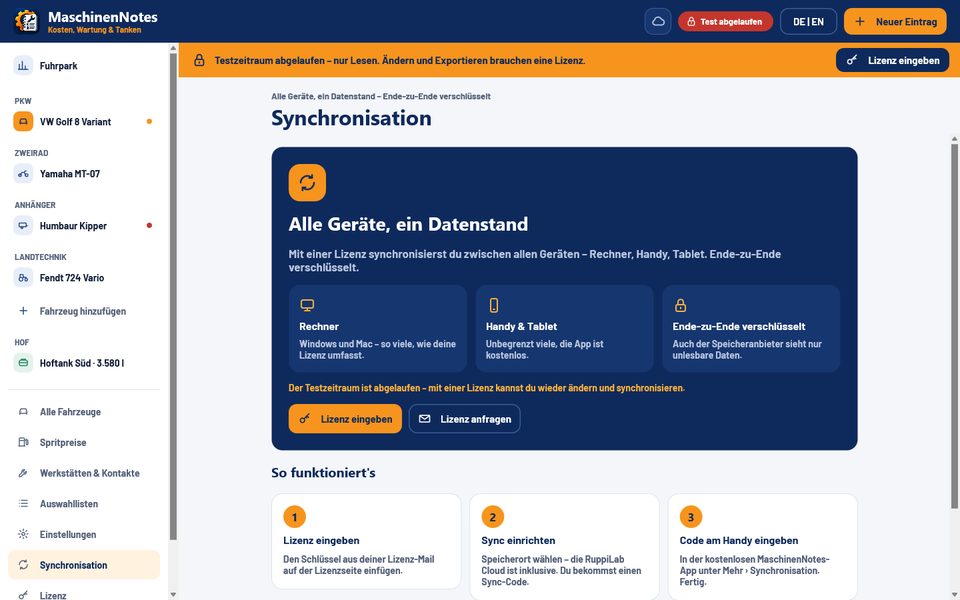Image resolution: width=960 pixels, height=600 pixels.
Task: Click the Werkstätten & Kontakte wrench icon
Action: (x=23, y=473)
